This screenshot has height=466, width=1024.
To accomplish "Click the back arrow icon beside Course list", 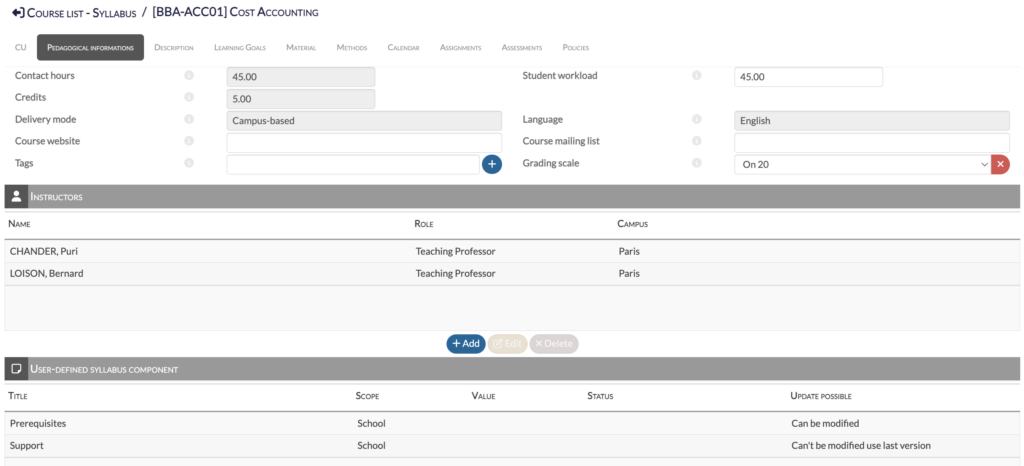I will pos(18,12).
